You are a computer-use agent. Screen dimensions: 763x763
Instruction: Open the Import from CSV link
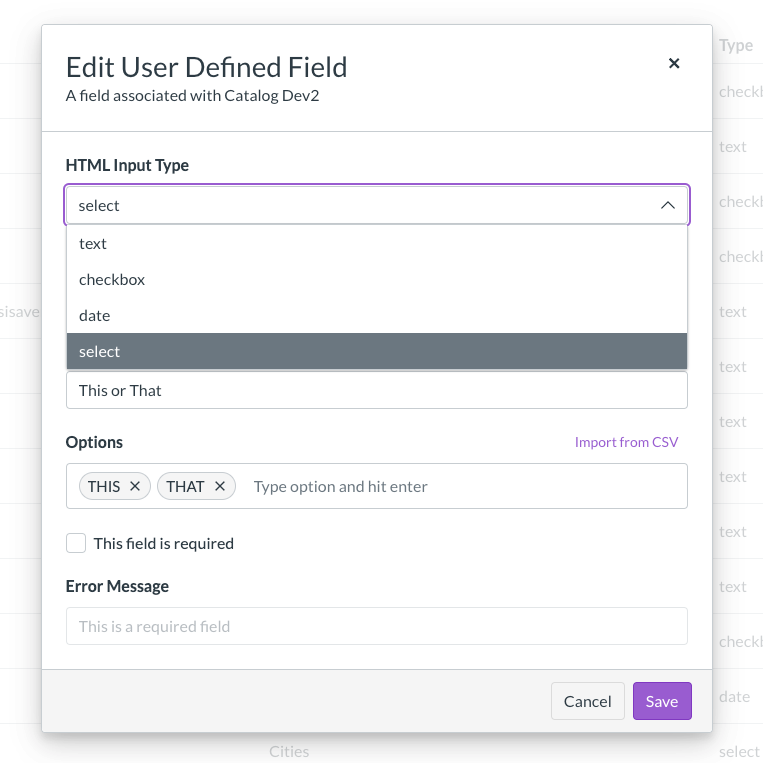click(x=626, y=442)
